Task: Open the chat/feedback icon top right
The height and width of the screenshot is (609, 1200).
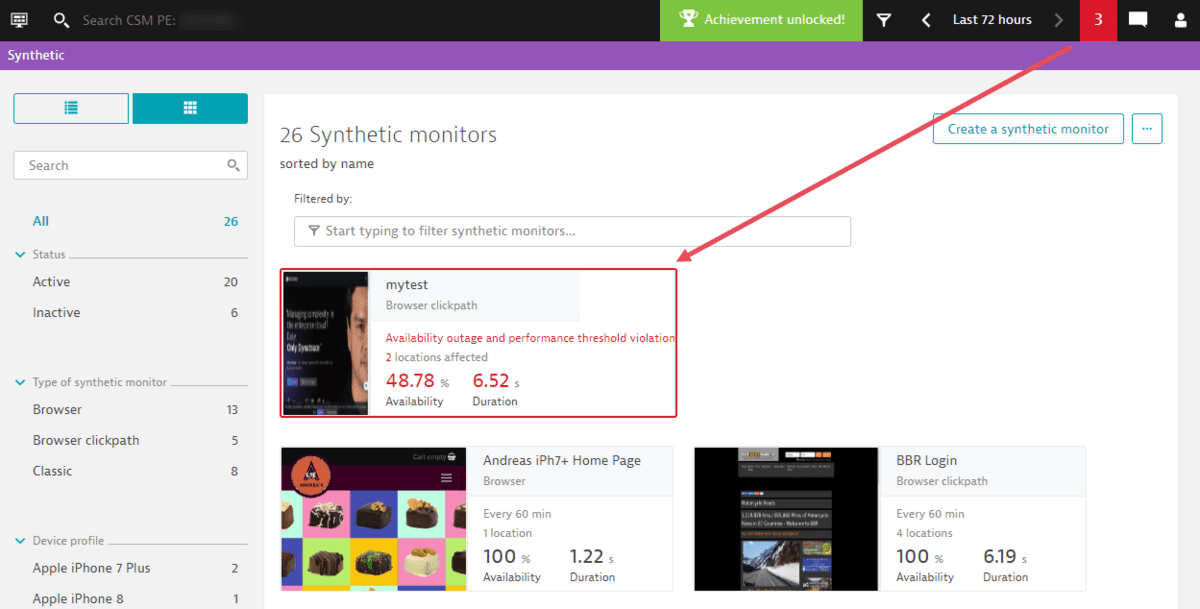Action: pos(1137,20)
